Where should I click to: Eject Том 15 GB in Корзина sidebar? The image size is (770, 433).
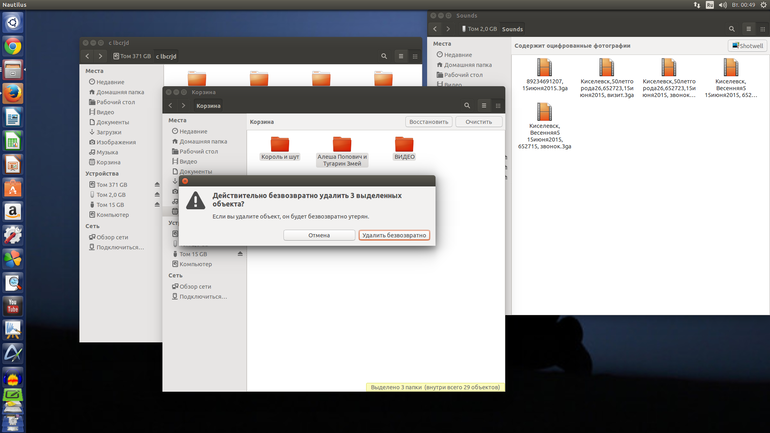240,254
